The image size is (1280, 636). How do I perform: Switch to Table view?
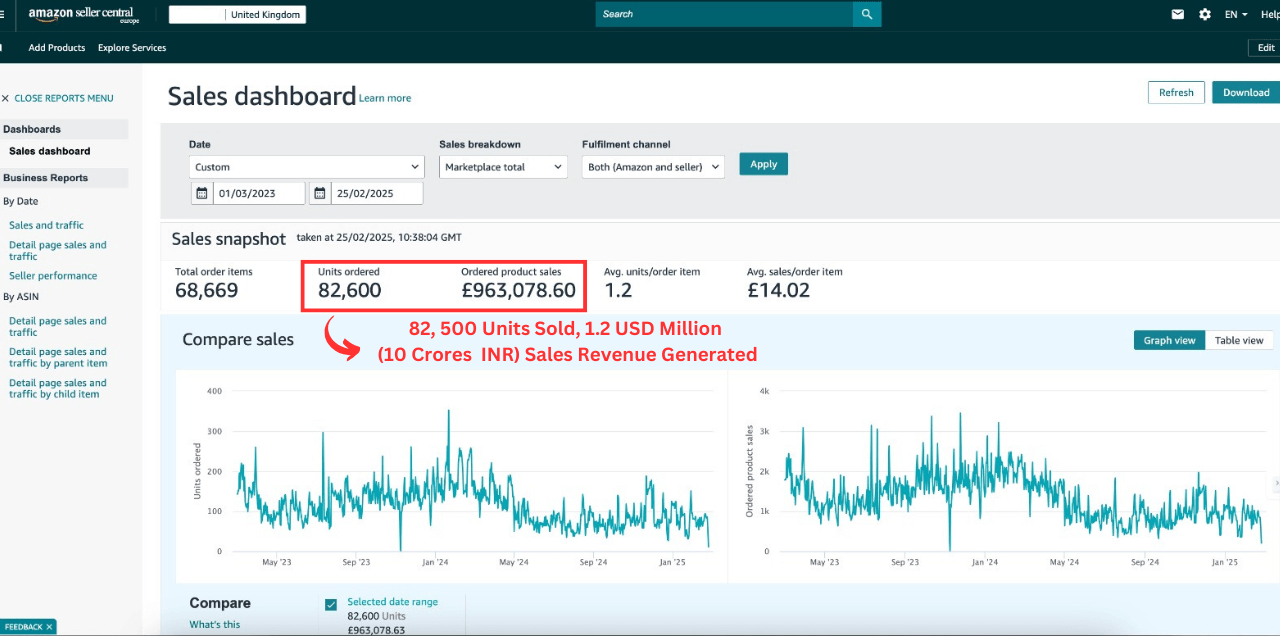click(1240, 340)
